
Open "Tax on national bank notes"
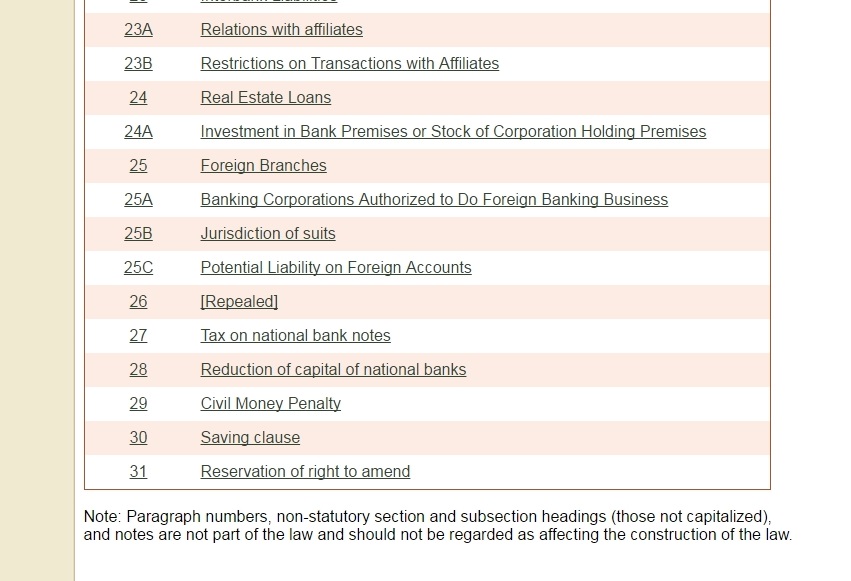pyautogui.click(x=295, y=336)
